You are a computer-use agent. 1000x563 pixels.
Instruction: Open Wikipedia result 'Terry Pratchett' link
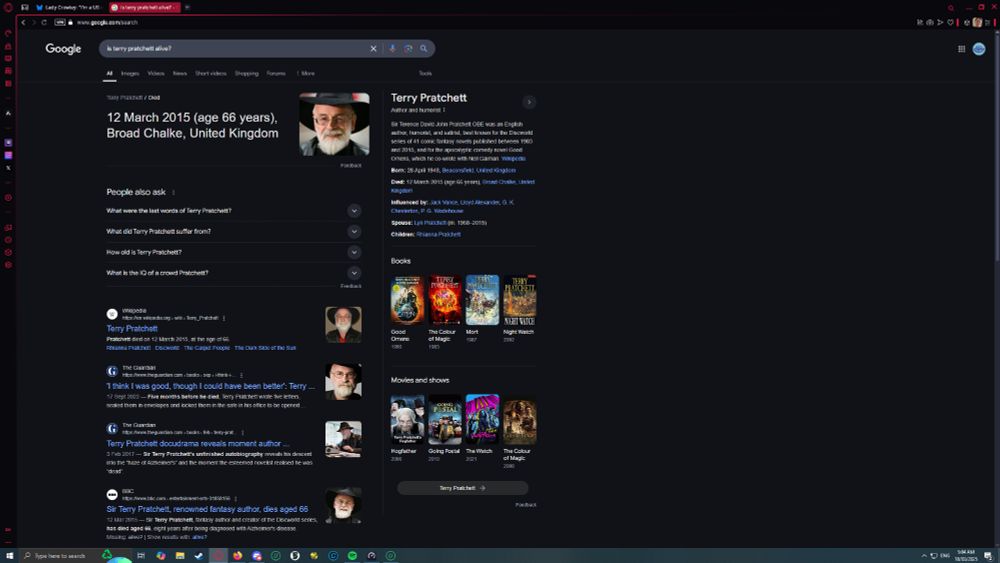(x=132, y=328)
